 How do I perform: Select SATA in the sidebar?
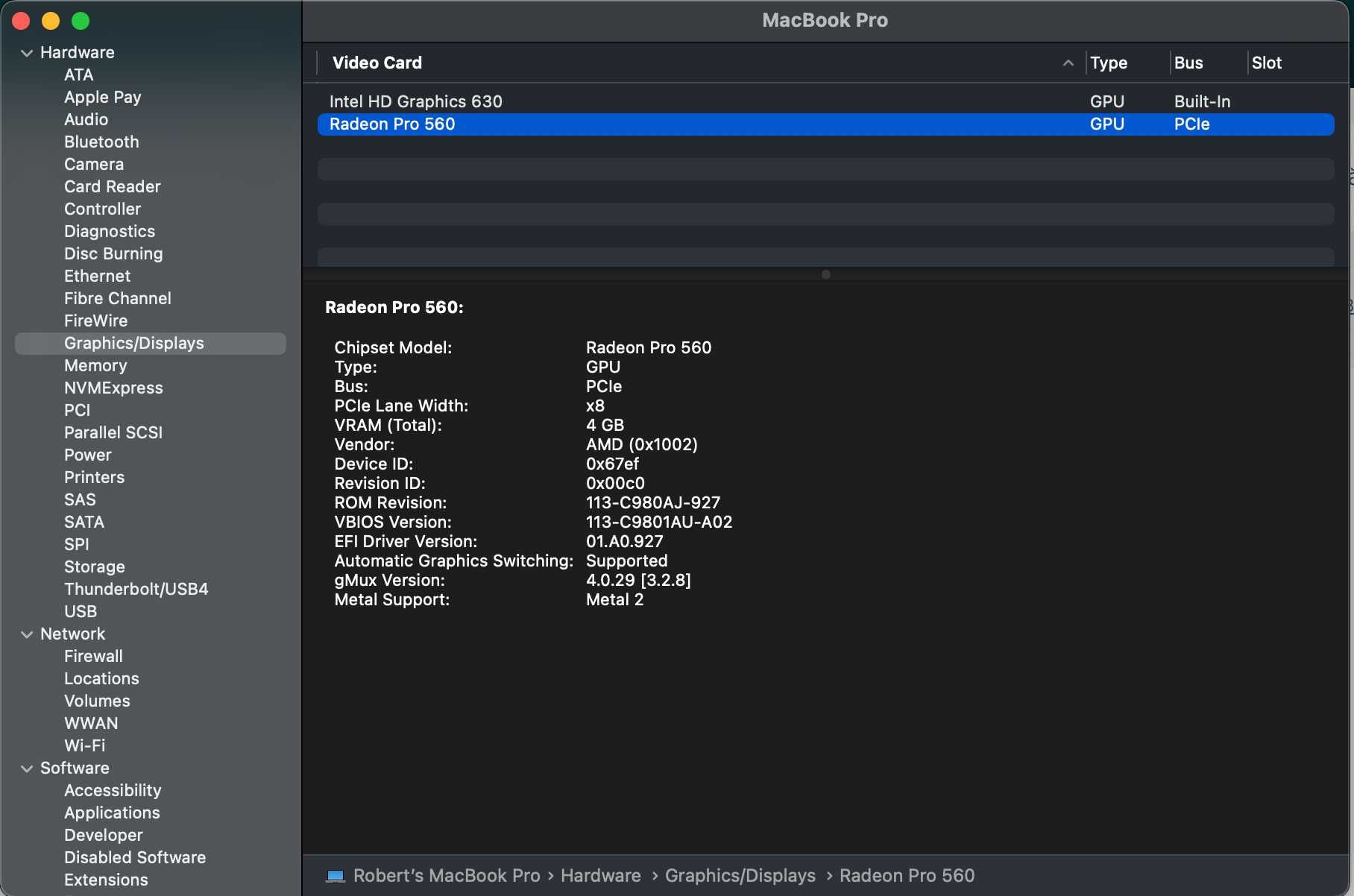[x=84, y=523]
